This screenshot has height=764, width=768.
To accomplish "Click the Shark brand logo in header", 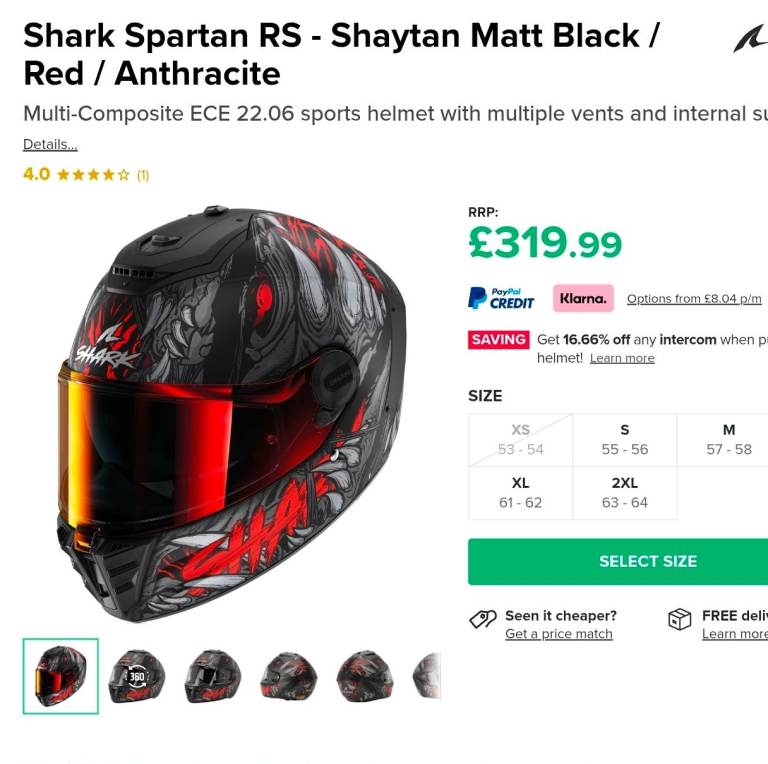I will tap(750, 38).
